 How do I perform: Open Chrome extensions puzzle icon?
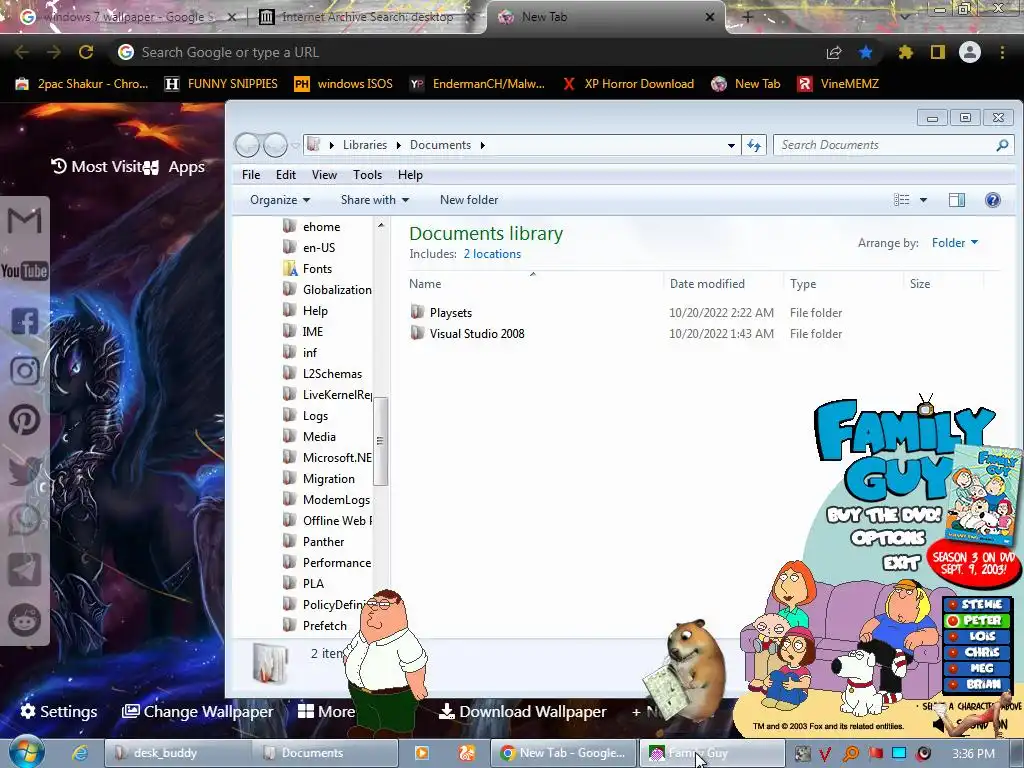[x=905, y=52]
